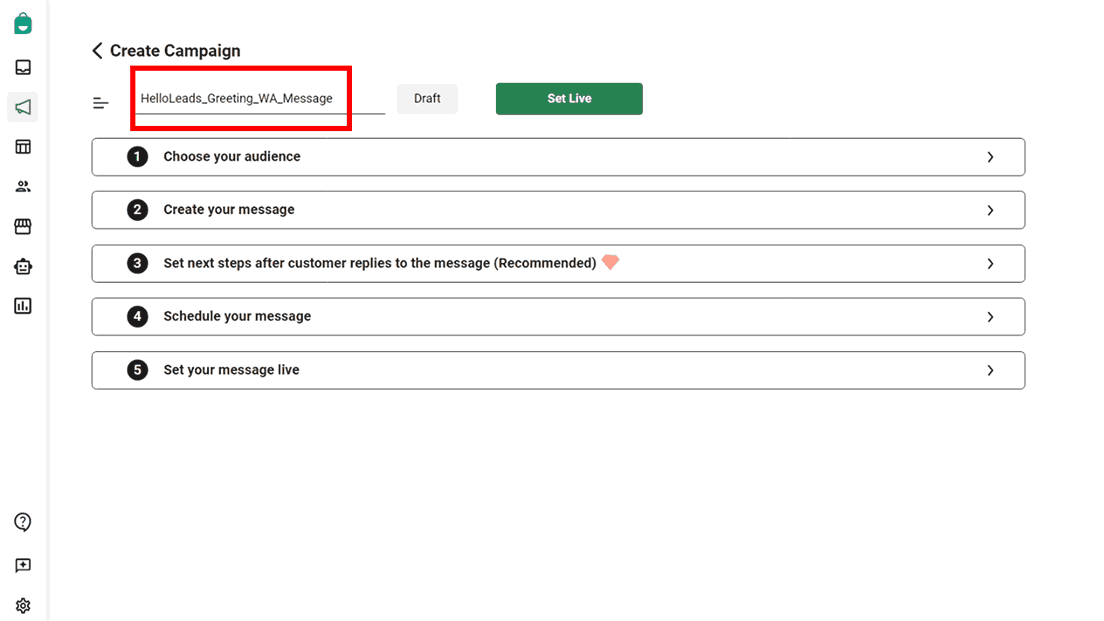1104x621 pixels.
Task: Open the contacts people icon
Action: (x=23, y=187)
